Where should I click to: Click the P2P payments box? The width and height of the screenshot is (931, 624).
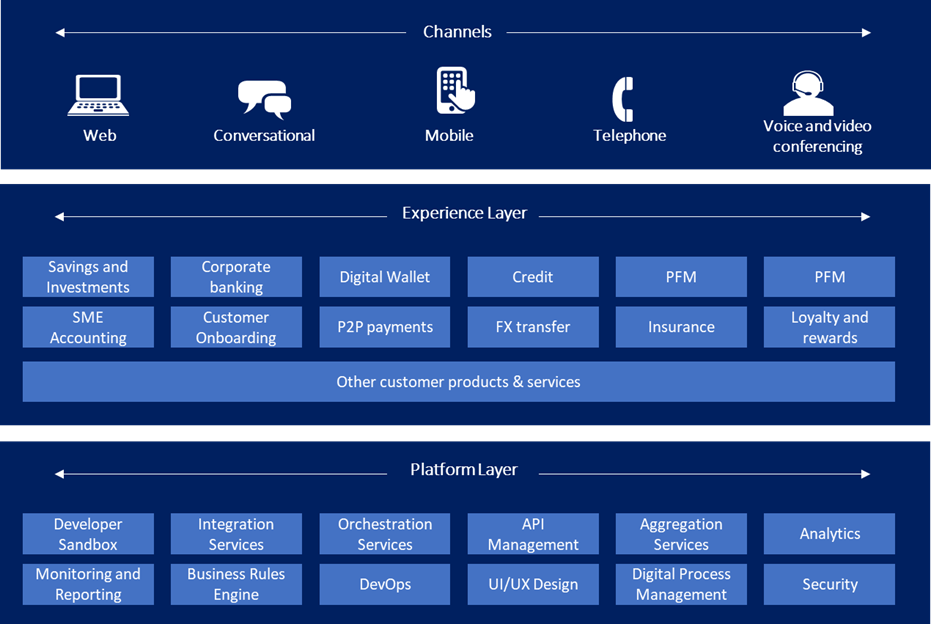[385, 327]
